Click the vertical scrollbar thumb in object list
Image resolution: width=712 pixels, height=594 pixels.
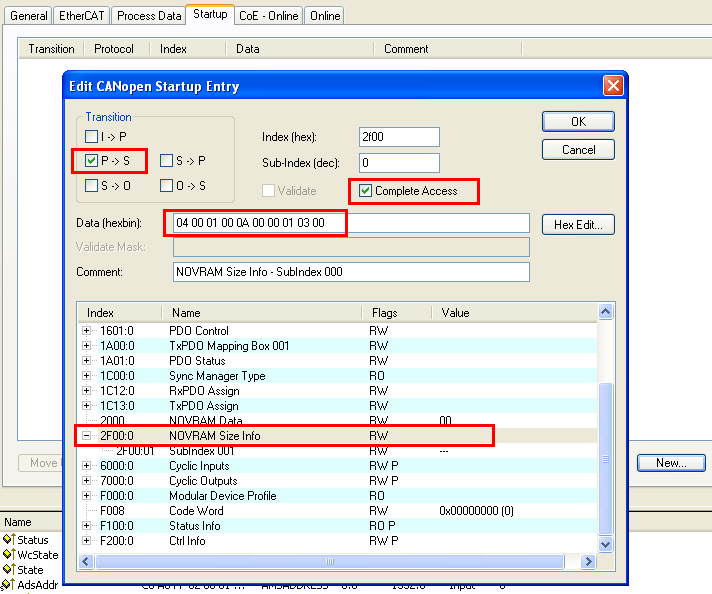tap(605, 459)
